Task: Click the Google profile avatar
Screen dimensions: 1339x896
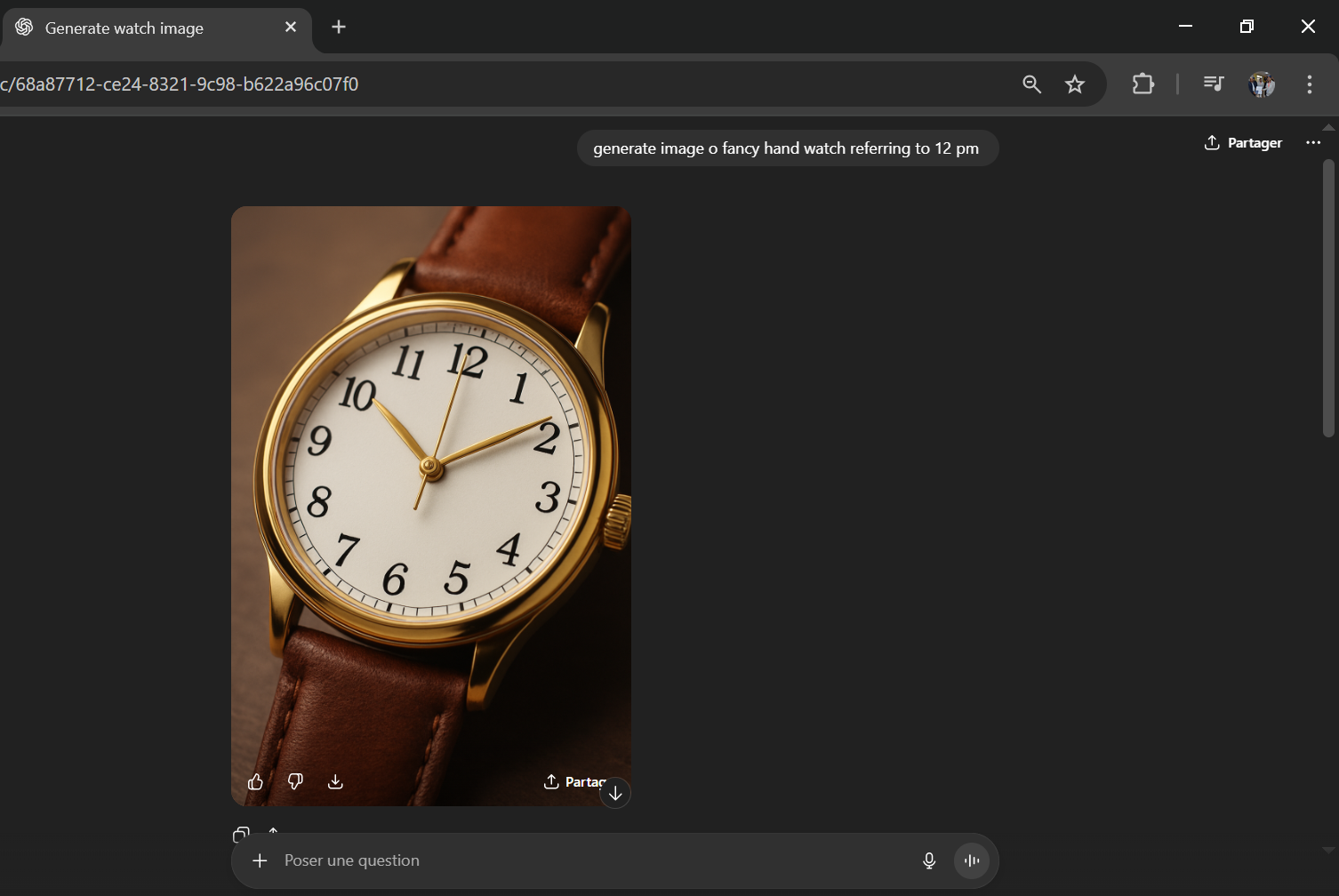Action: click(x=1261, y=84)
